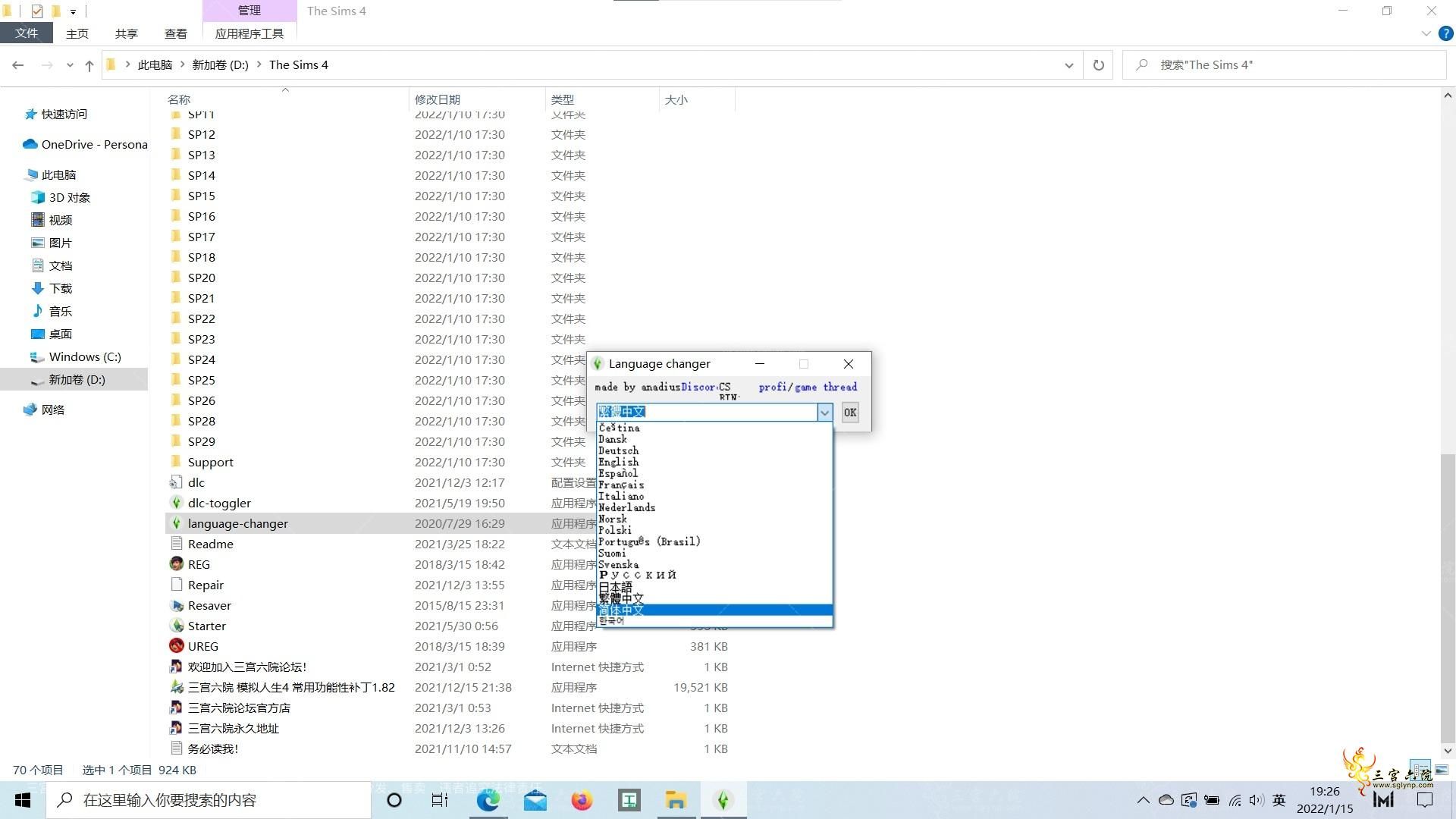The image size is (1456, 819).
Task: Open the dlc-toggler application icon
Action: click(x=176, y=503)
